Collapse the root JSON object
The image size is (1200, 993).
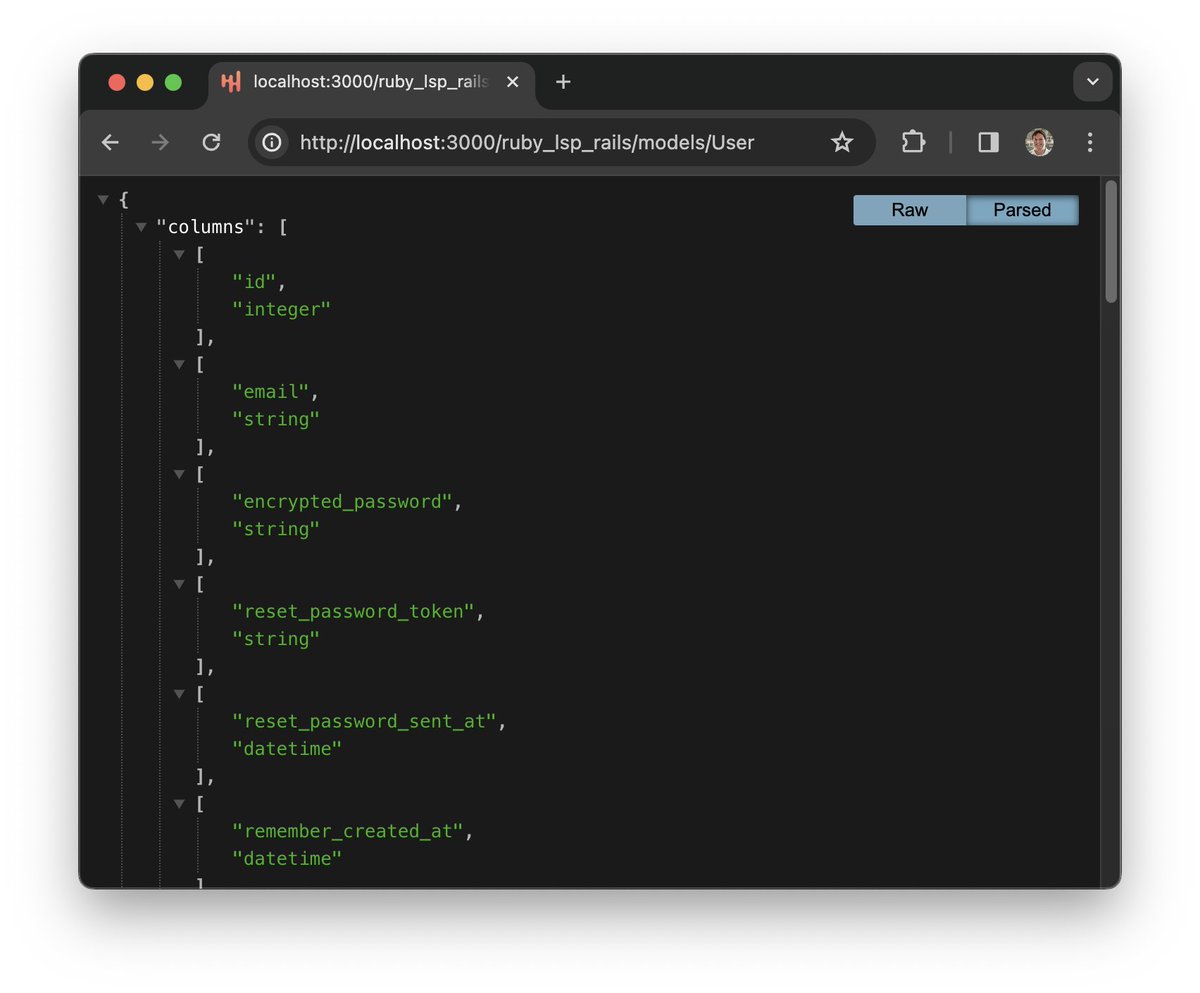[x=103, y=200]
